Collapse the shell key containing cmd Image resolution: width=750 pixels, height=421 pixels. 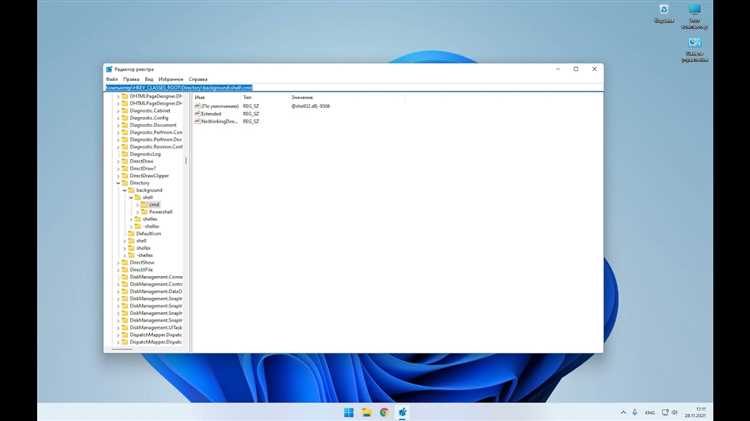point(131,198)
